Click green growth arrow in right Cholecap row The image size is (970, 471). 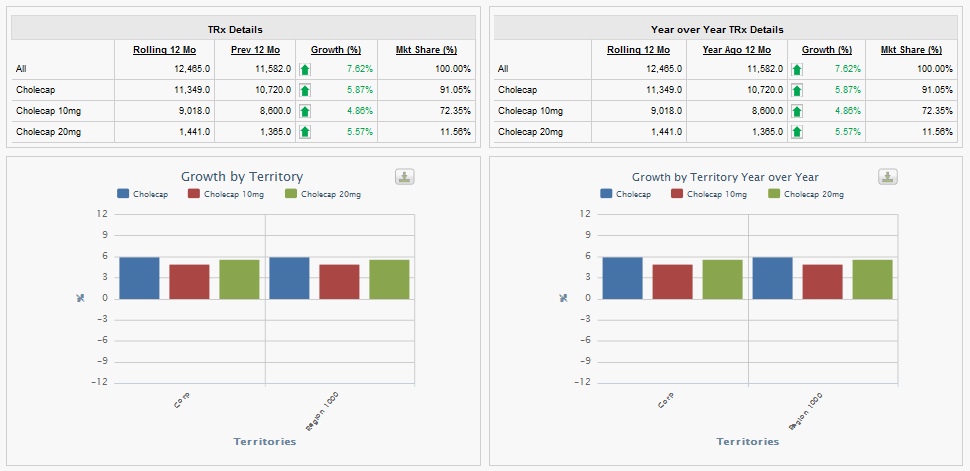click(x=797, y=90)
